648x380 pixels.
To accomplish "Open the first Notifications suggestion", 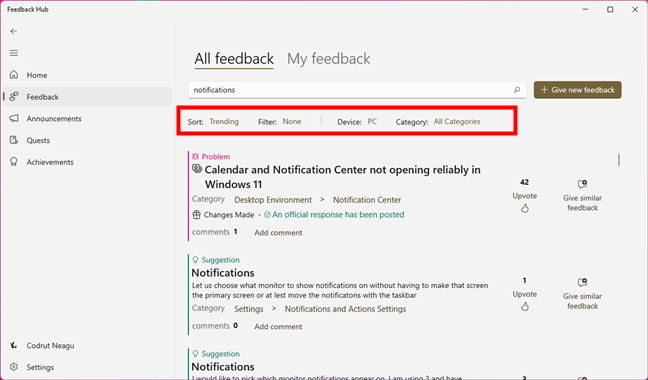I will 223,273.
